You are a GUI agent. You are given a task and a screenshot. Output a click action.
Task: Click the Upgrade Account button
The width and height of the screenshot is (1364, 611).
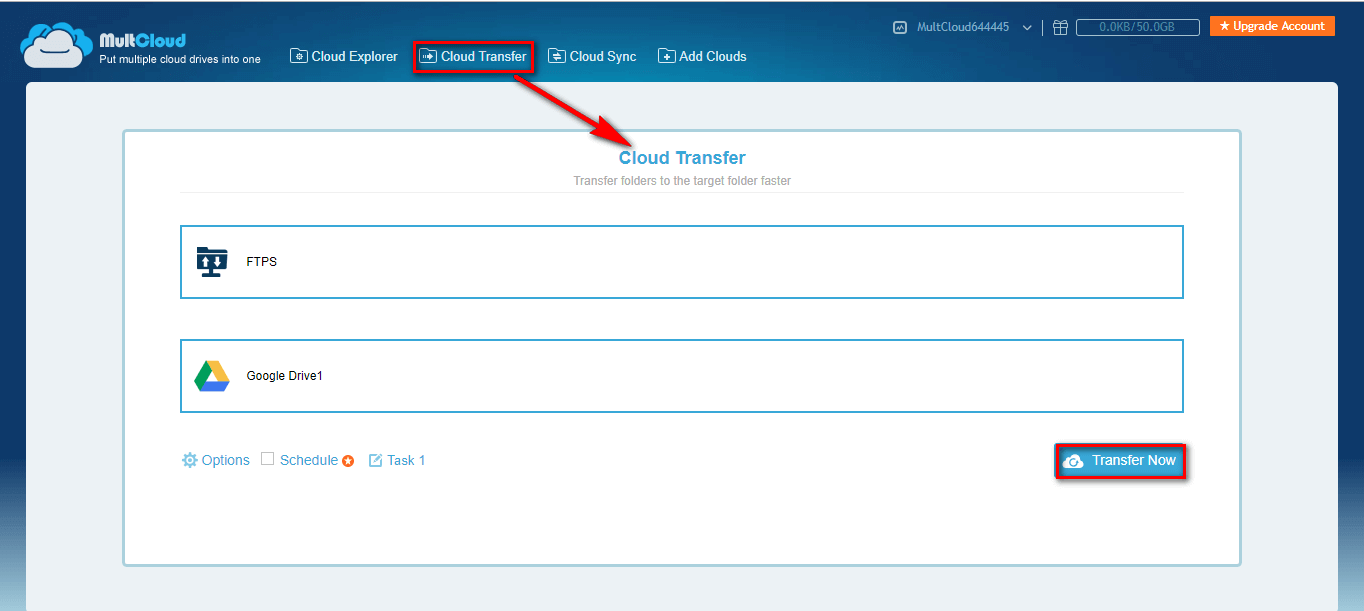point(1272,26)
